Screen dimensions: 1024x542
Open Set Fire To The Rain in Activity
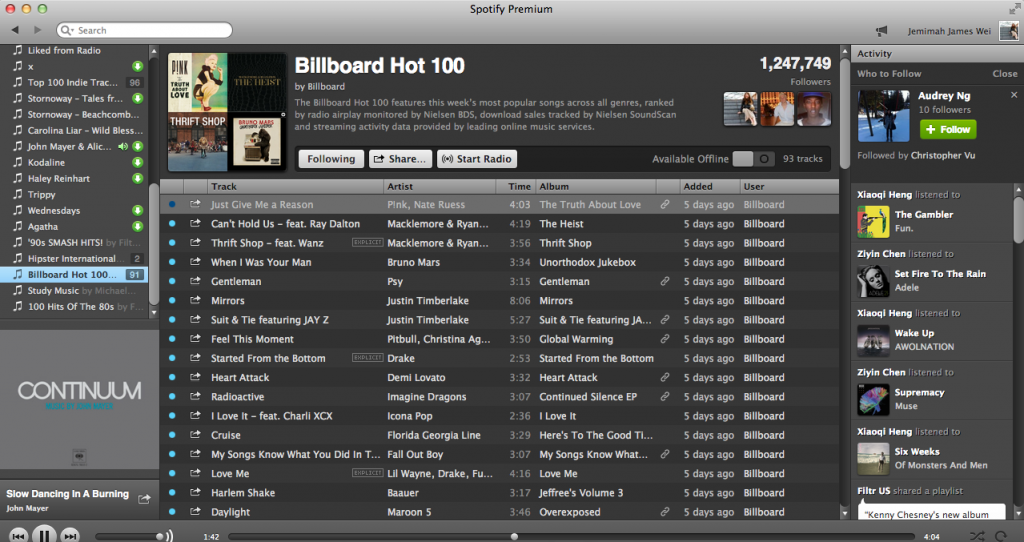[940, 274]
